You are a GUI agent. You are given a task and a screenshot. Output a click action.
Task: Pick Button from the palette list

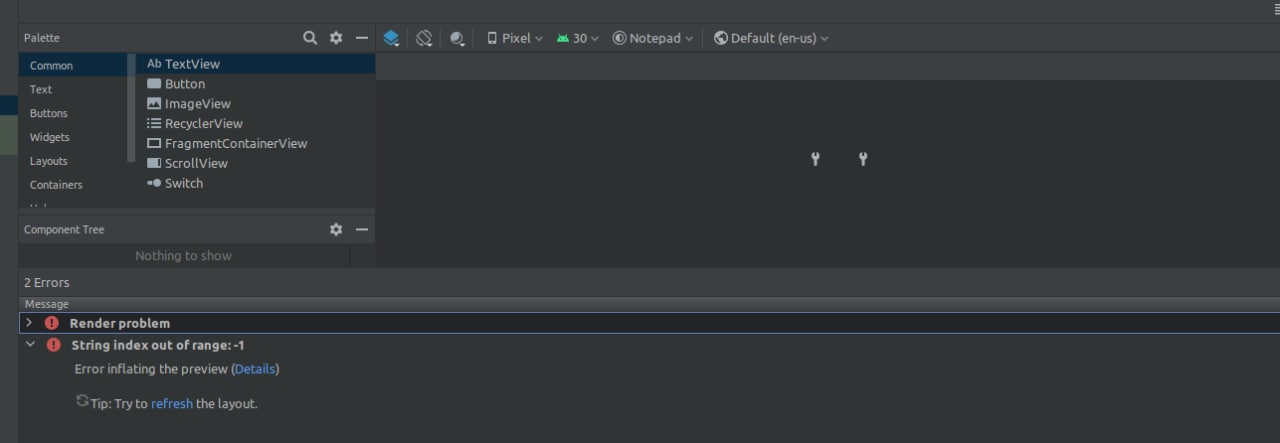(255, 84)
